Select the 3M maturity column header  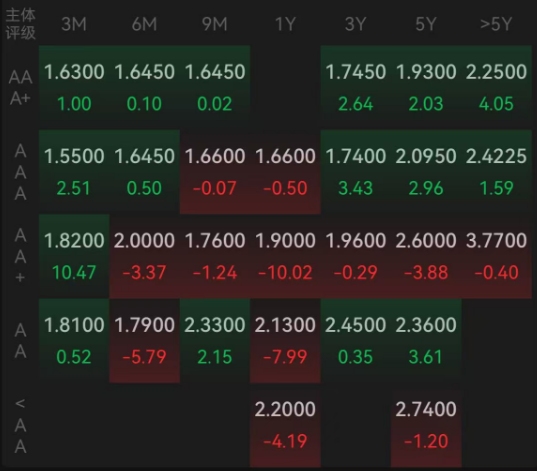[x=74, y=24]
